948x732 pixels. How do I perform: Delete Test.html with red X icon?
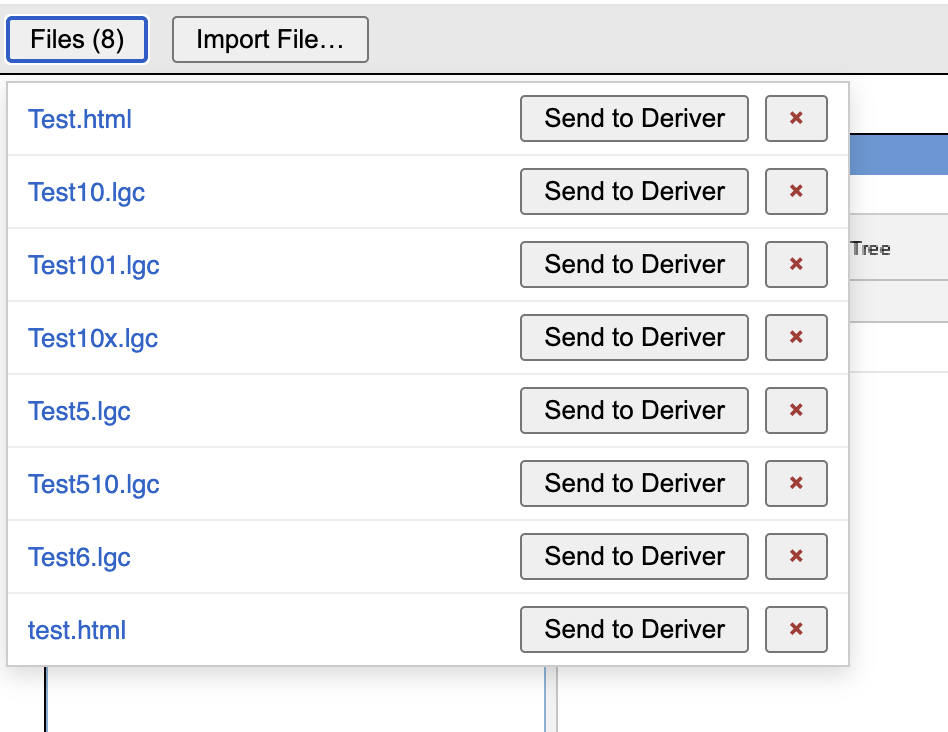[x=796, y=118]
